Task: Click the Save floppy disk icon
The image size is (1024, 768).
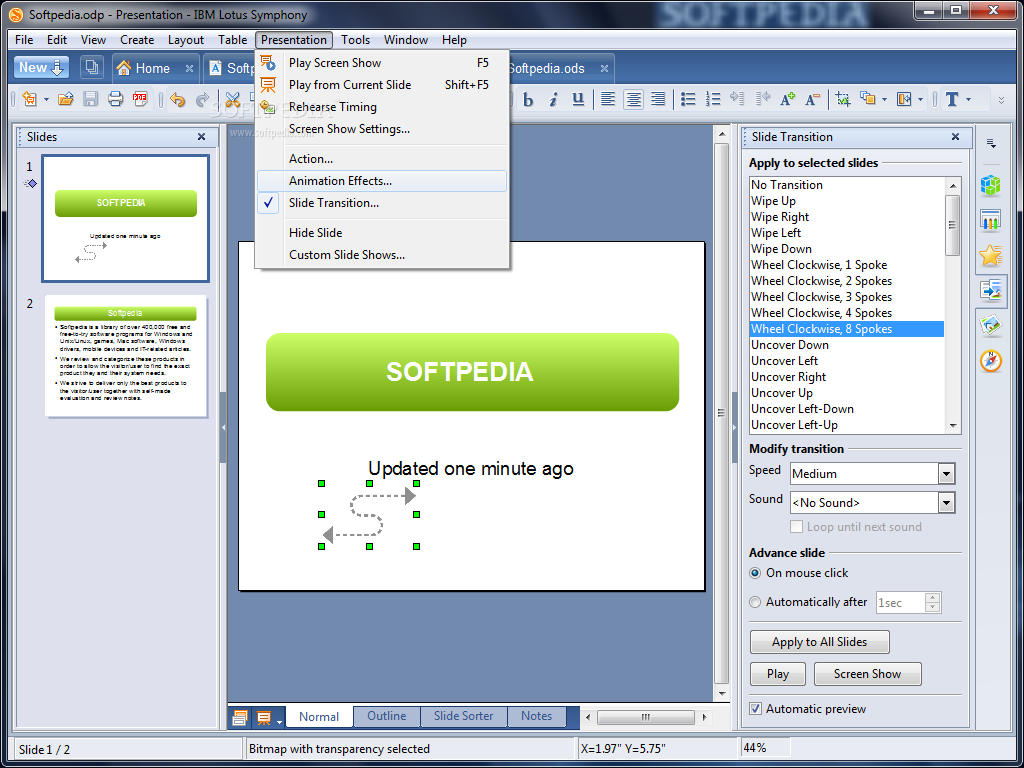Action: [x=91, y=99]
